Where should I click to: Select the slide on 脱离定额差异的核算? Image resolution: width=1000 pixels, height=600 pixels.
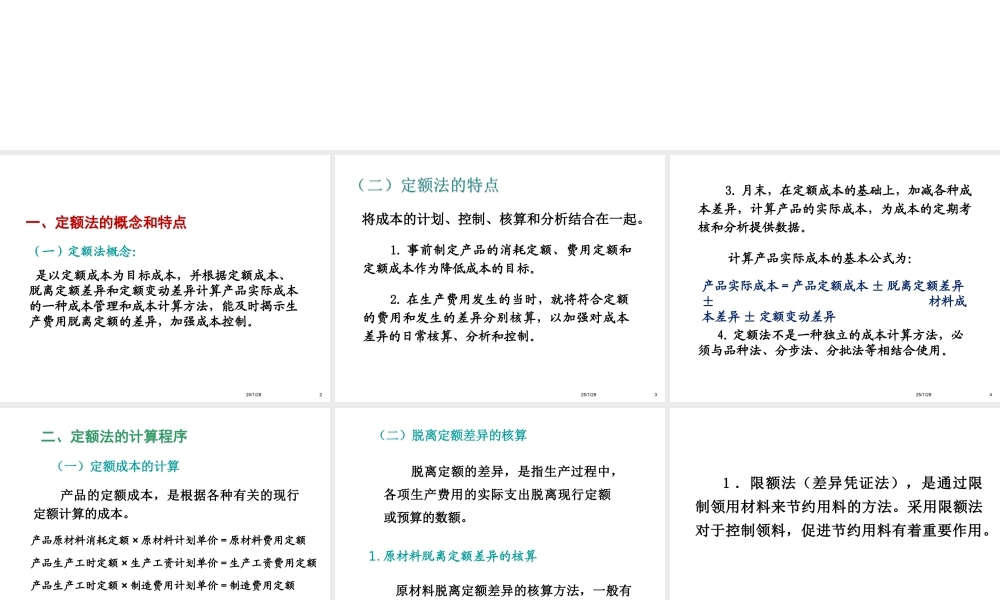point(499,500)
